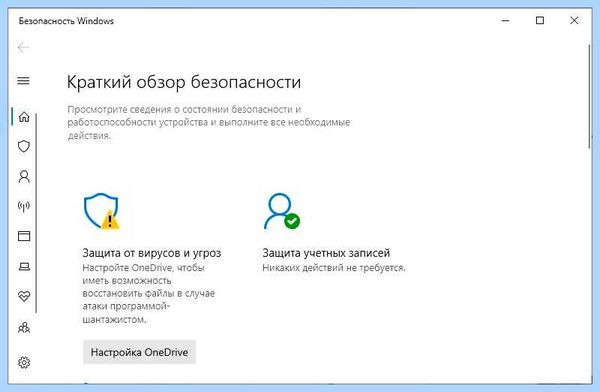The height and width of the screenshot is (392, 600).
Task: Click the account with green check tile icon
Action: click(282, 211)
